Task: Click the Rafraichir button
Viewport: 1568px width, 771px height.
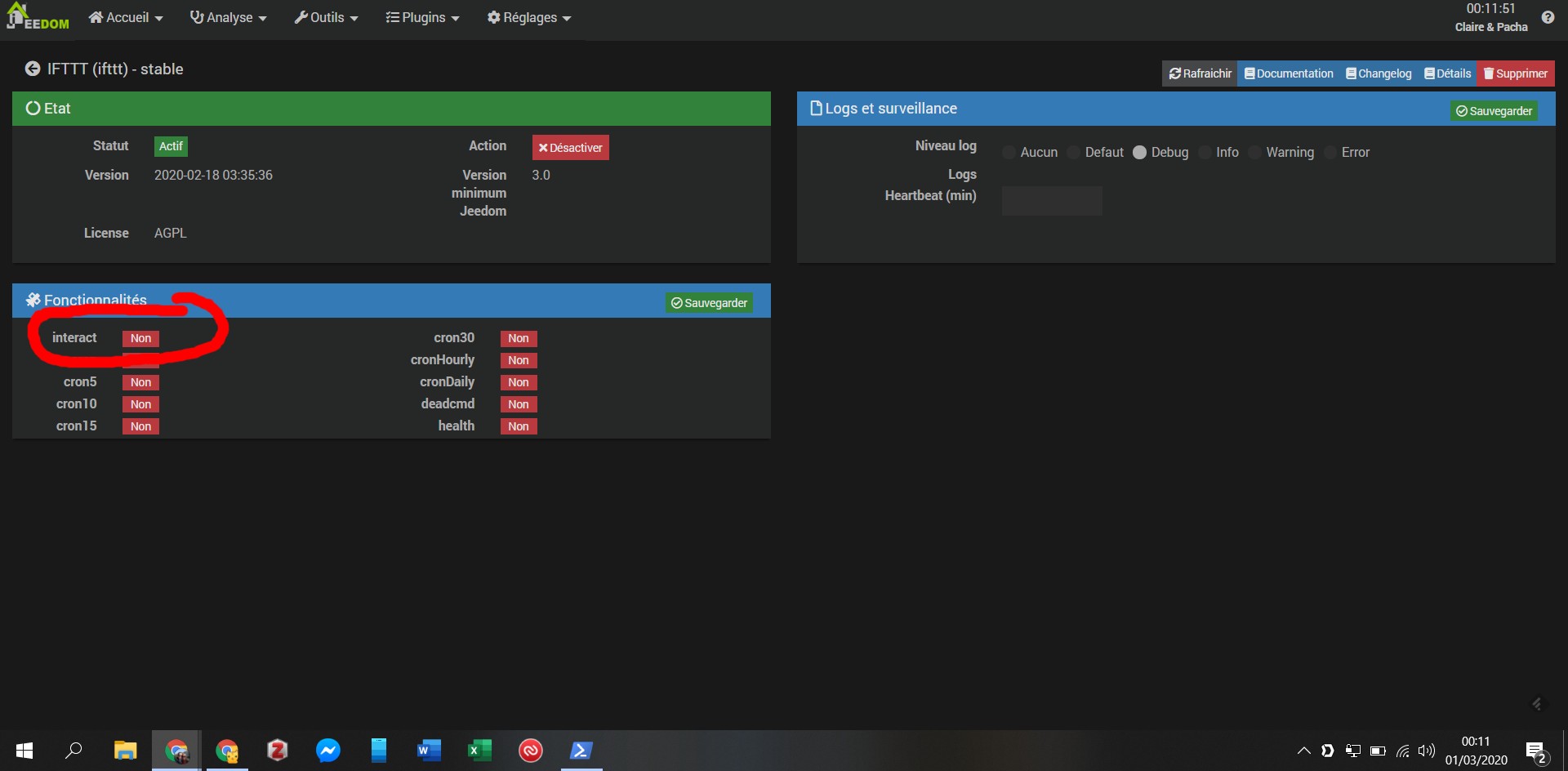Action: point(1200,74)
